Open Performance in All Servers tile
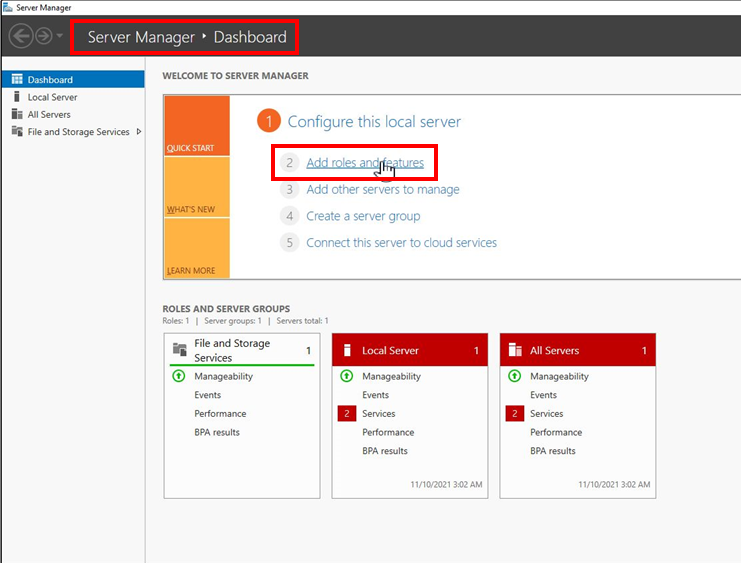Image resolution: width=741 pixels, height=563 pixels. click(556, 432)
